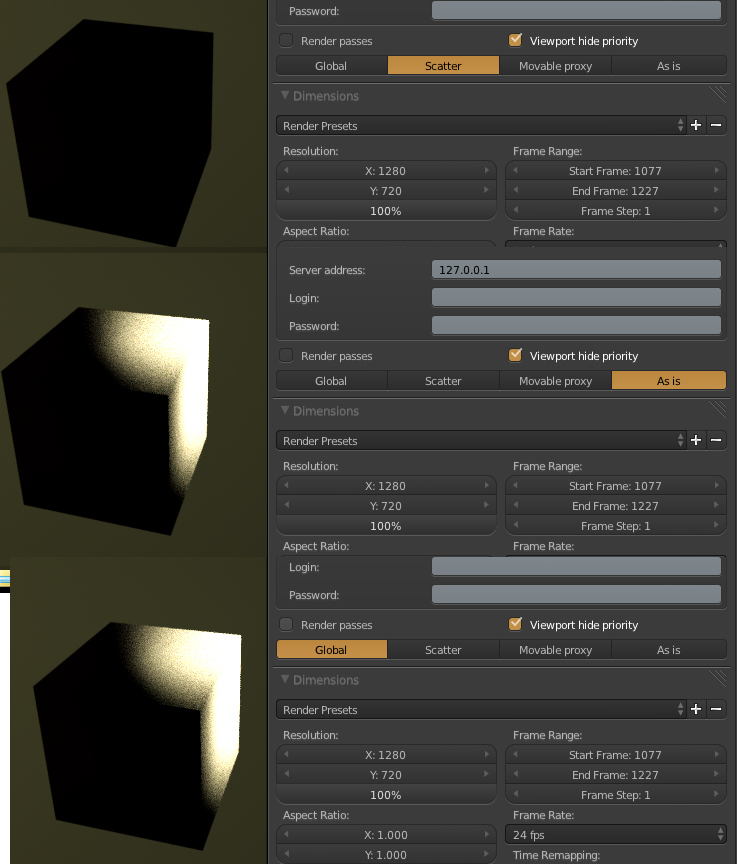This screenshot has height=864, width=737.
Task: Add render preset in As is-active panel
Action: click(x=696, y=440)
